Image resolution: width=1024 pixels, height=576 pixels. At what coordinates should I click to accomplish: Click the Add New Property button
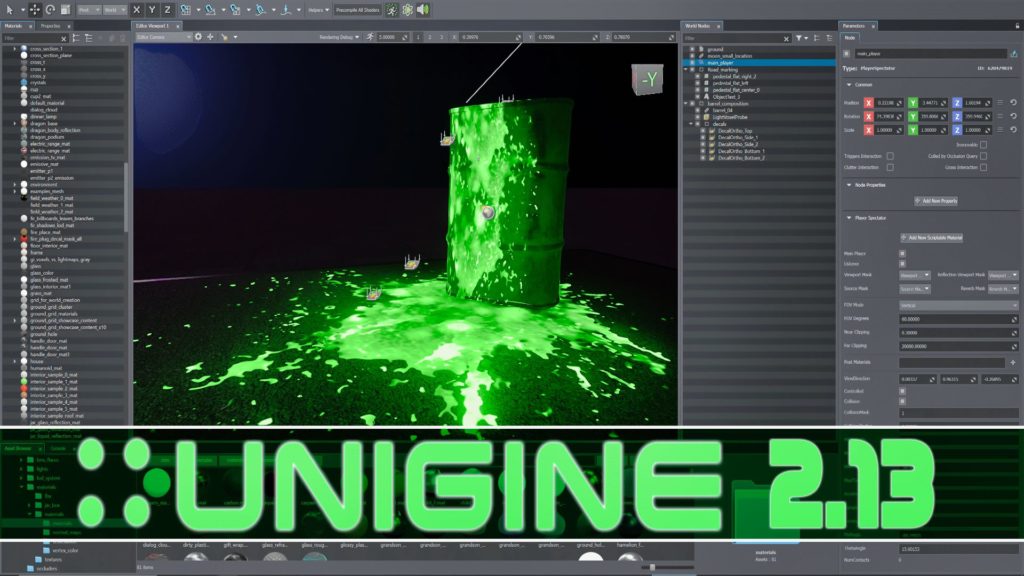(936, 201)
